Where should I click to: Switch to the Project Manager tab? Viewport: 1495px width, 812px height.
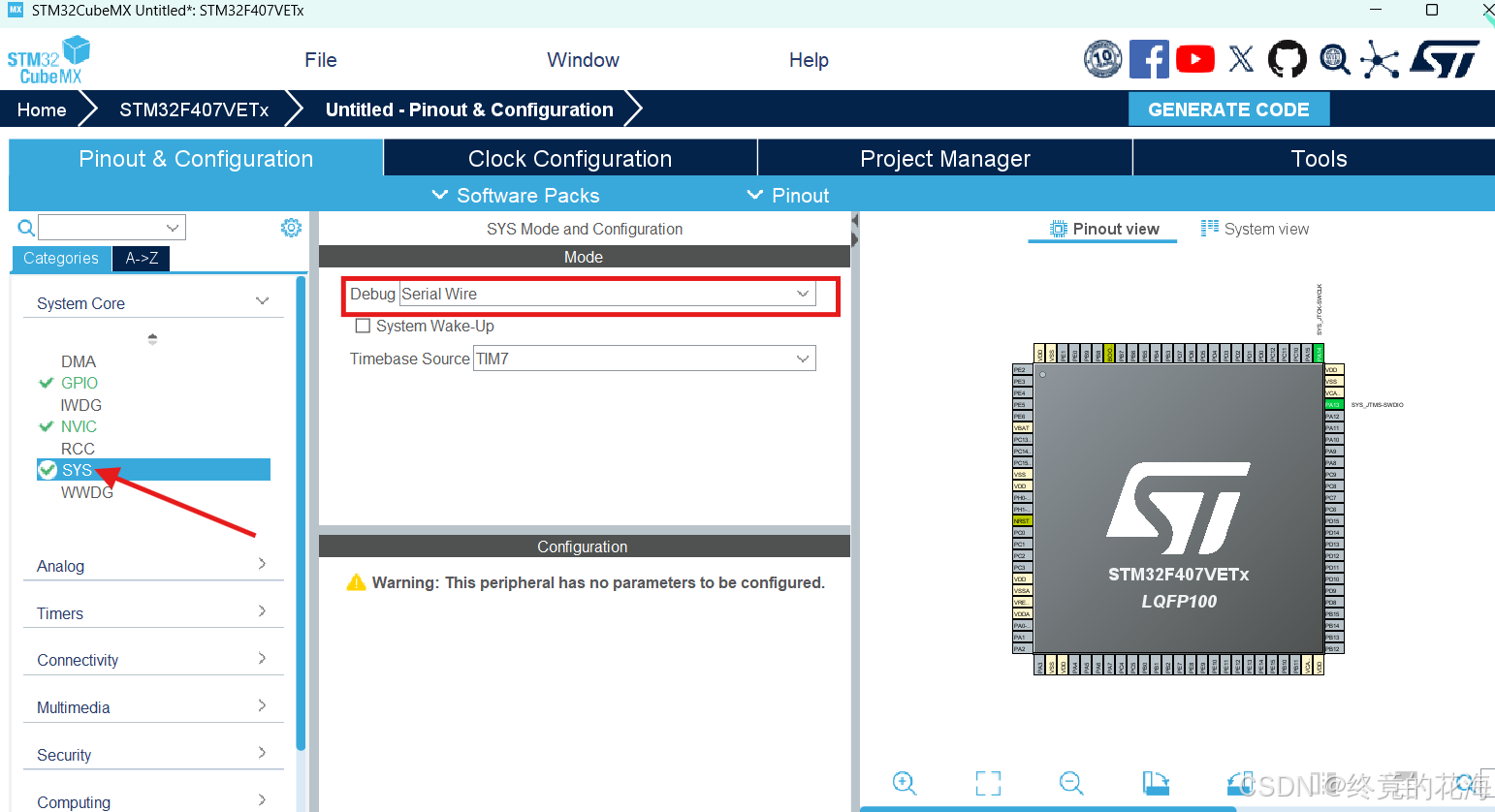[945, 158]
